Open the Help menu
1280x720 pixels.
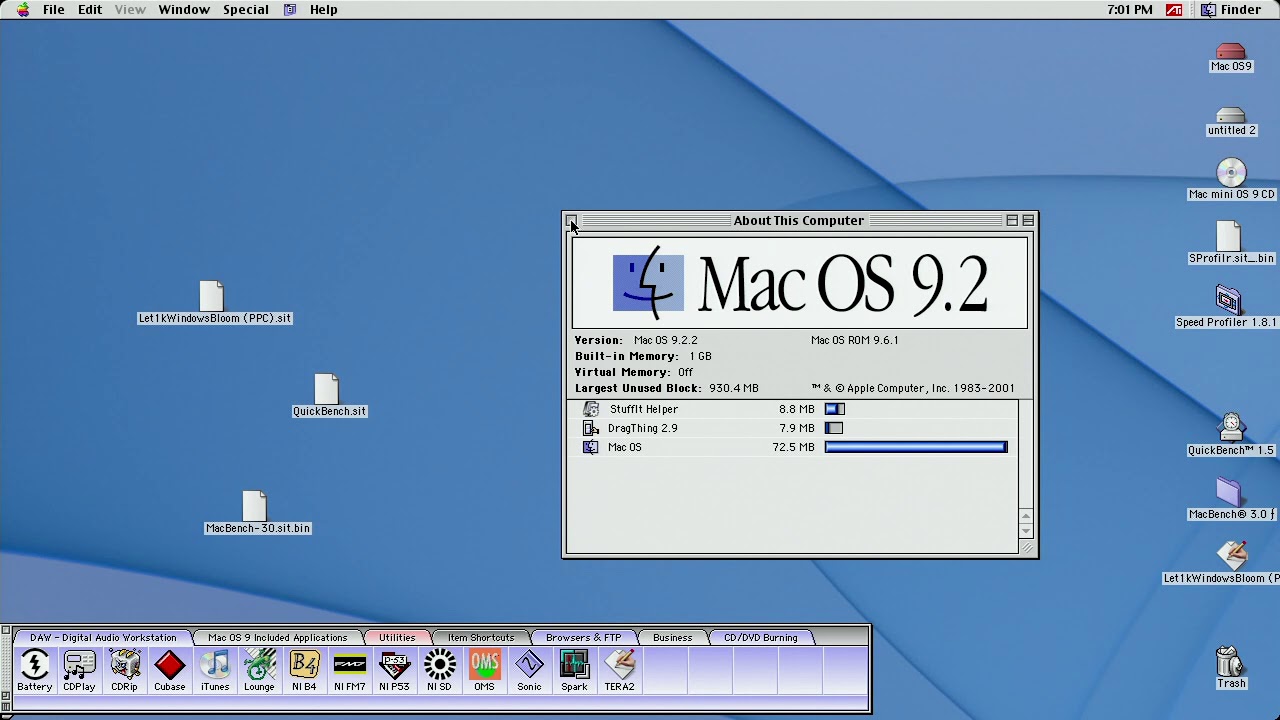coord(323,9)
